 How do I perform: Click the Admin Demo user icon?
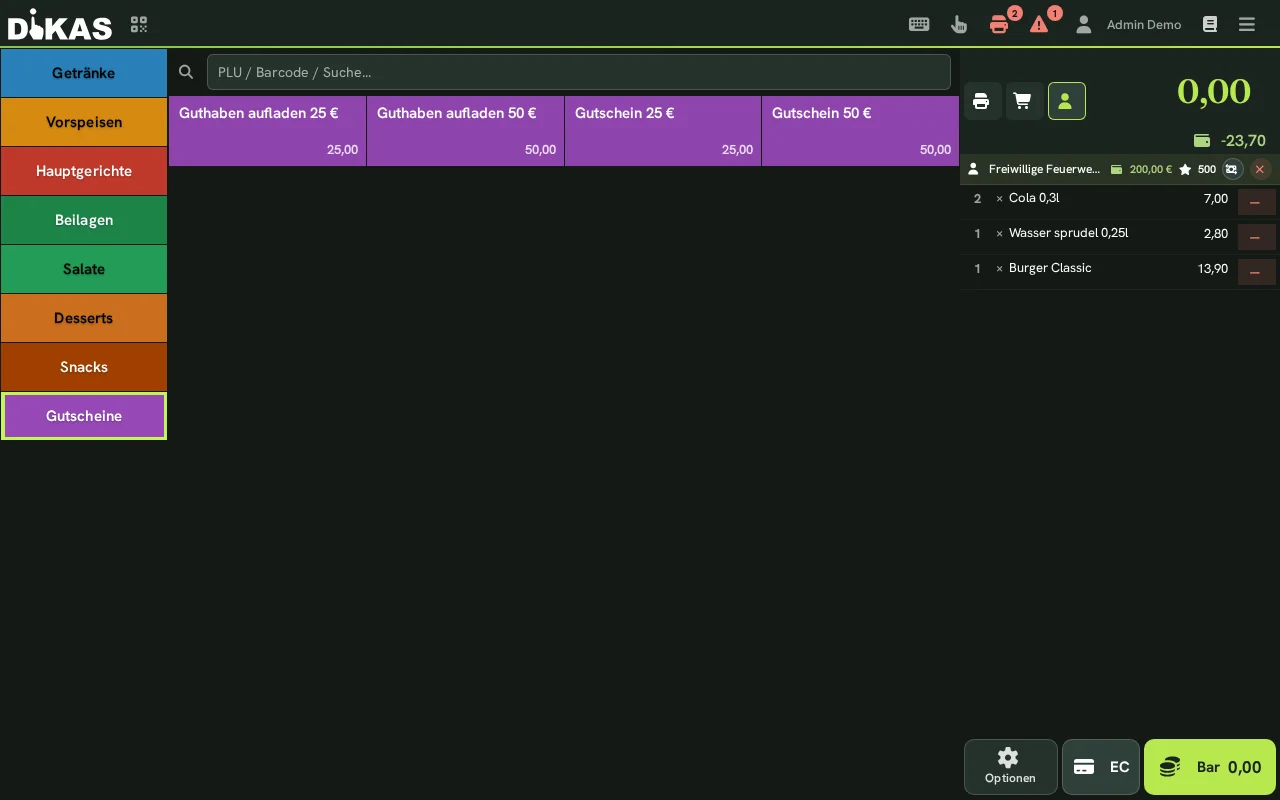(1083, 24)
